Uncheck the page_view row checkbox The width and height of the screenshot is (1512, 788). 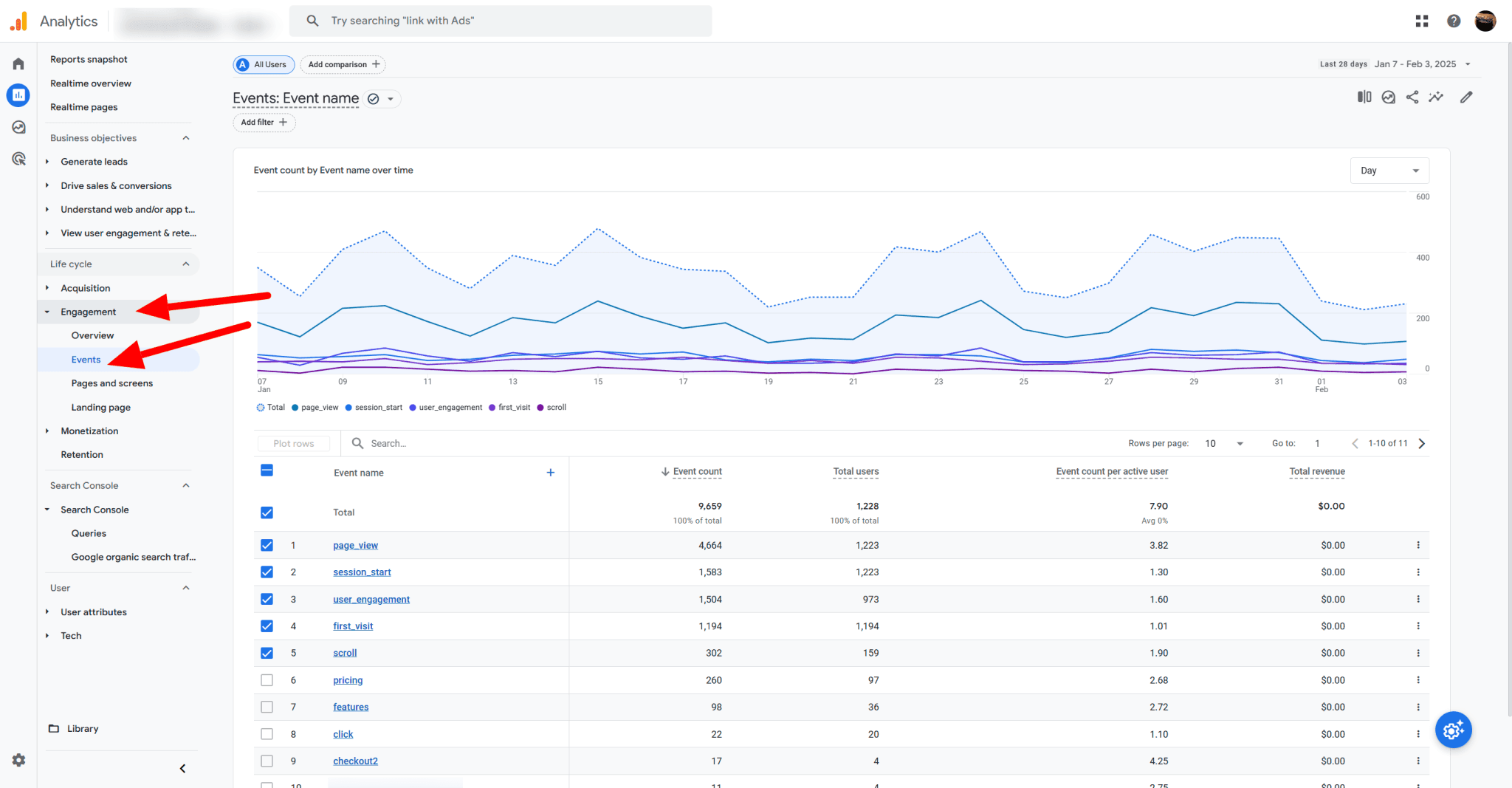[267, 545]
